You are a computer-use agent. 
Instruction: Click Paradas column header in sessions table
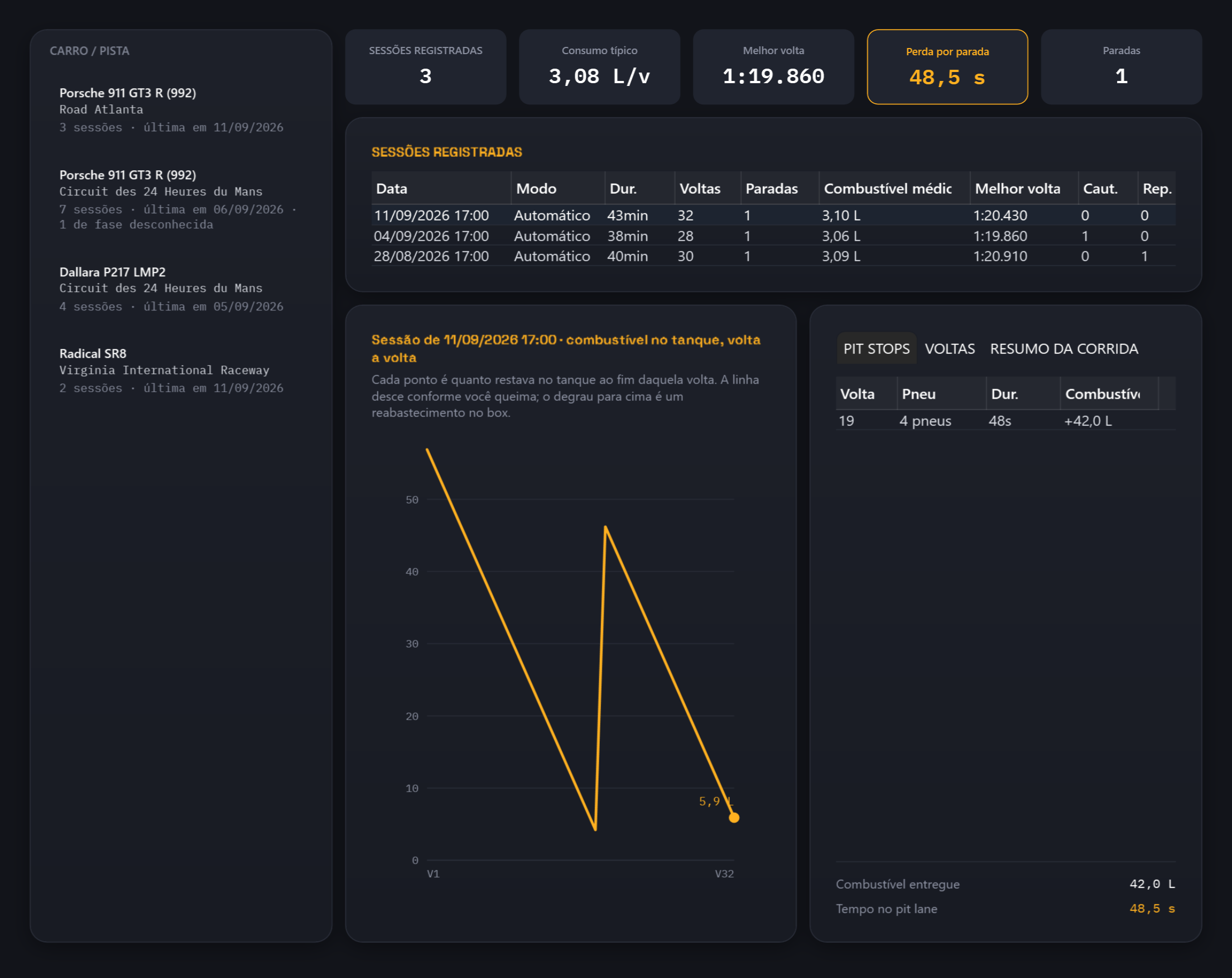click(x=780, y=189)
